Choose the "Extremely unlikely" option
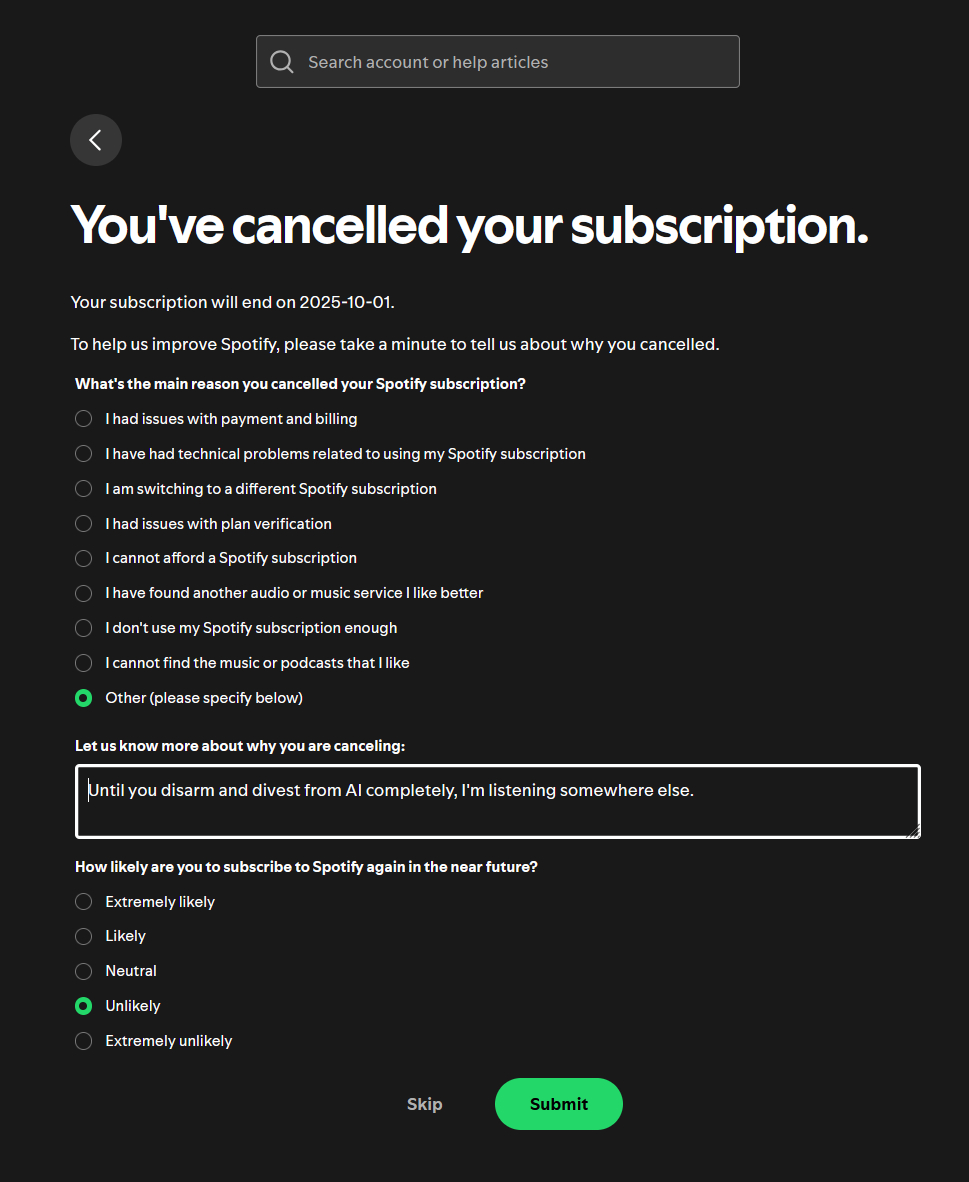 [x=84, y=1041]
